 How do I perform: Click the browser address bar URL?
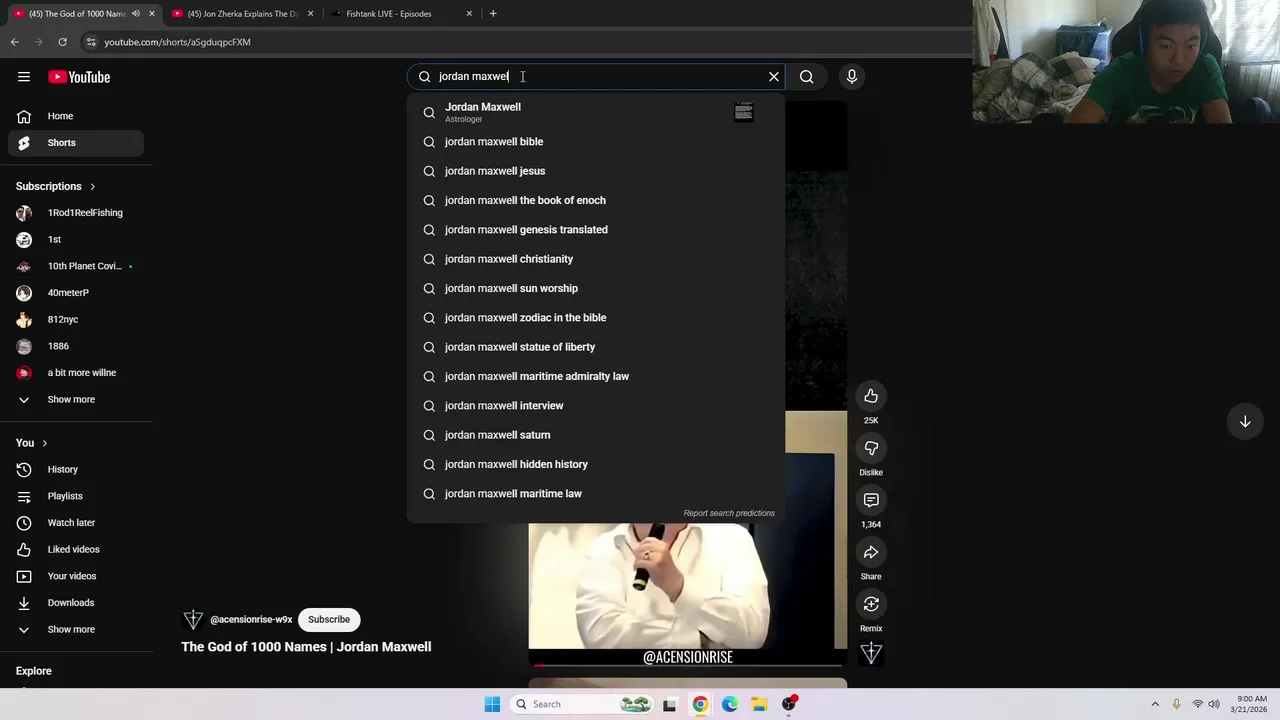[177, 42]
